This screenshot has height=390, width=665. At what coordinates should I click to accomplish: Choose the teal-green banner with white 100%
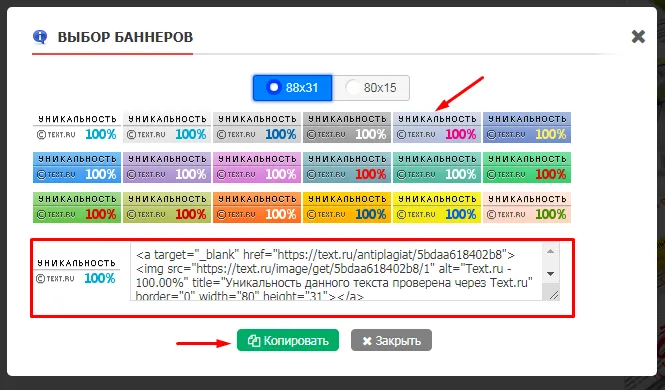click(436, 167)
